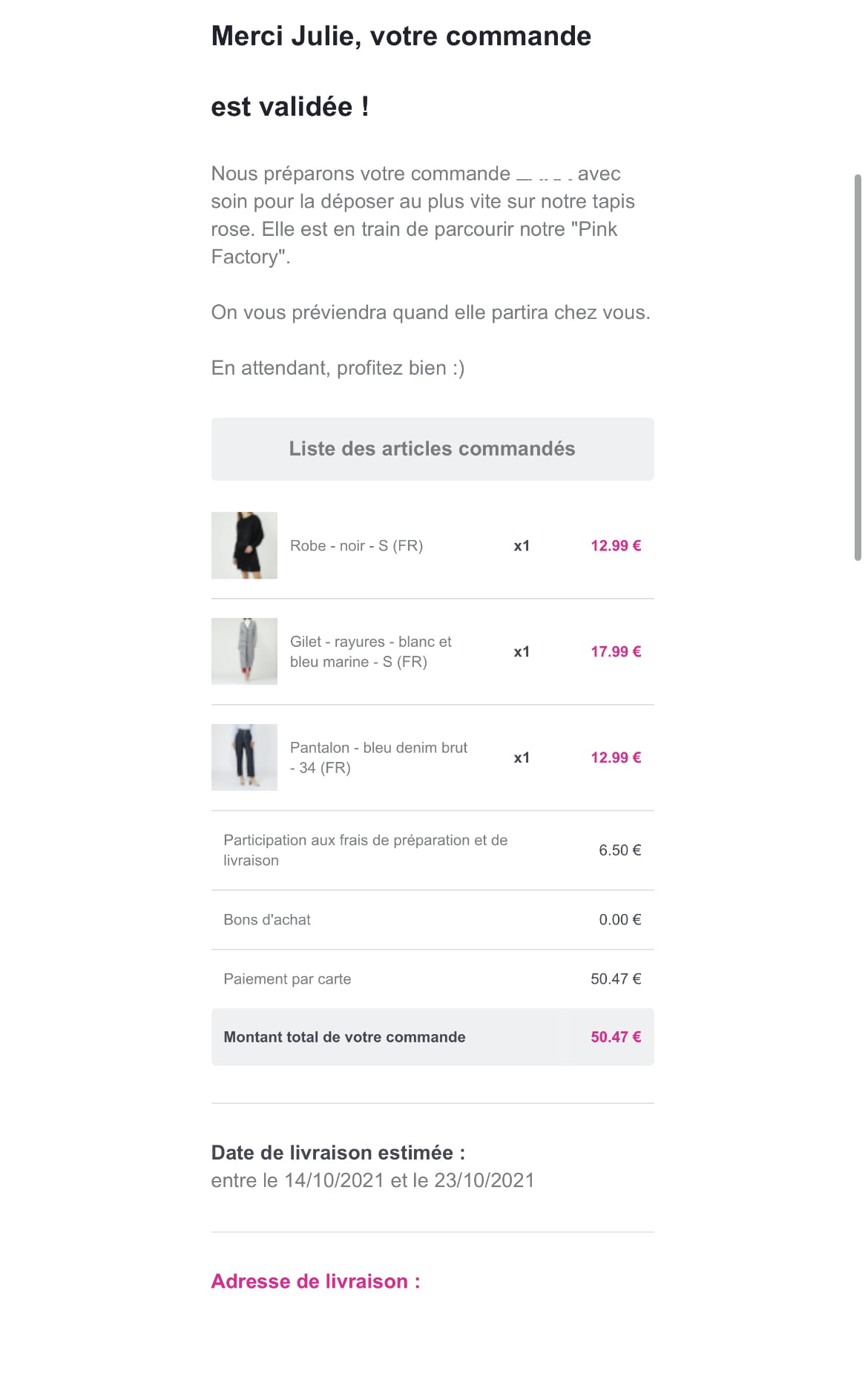Select the denim trousers thumbnail
Screen dimensions: 868x1388
pyautogui.click(x=244, y=757)
